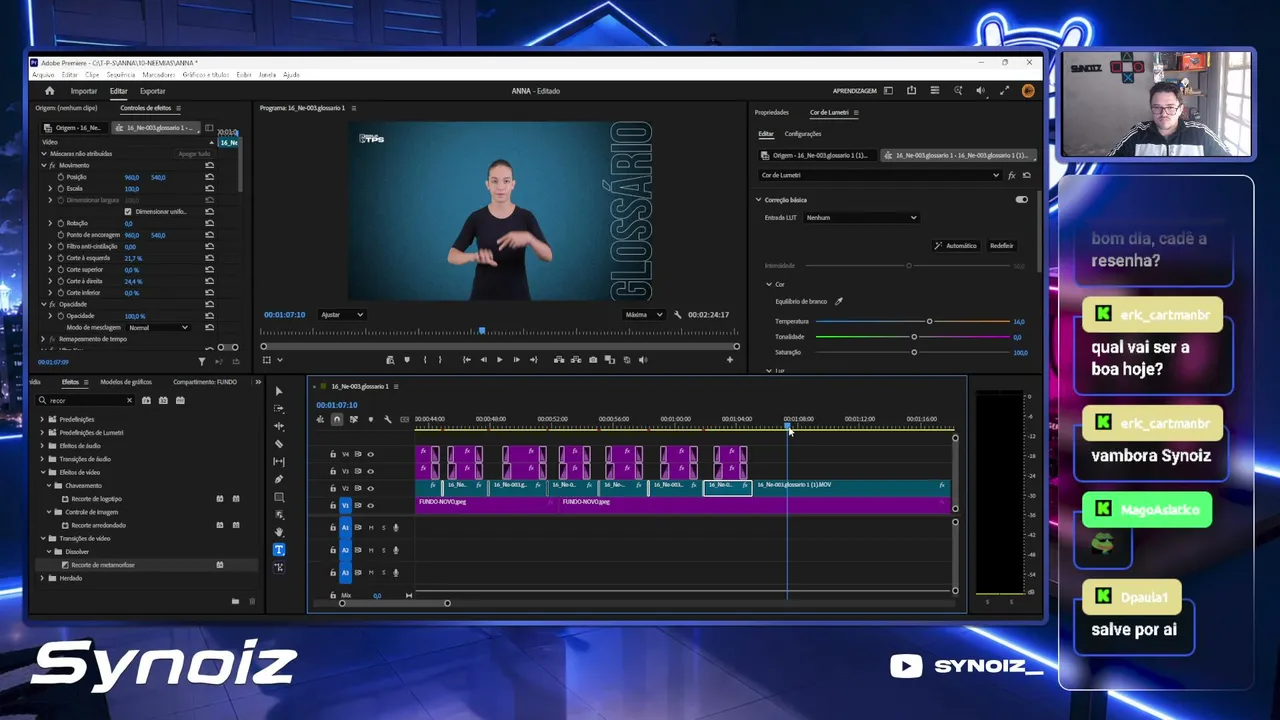Export frame with the camera icon

point(593,360)
